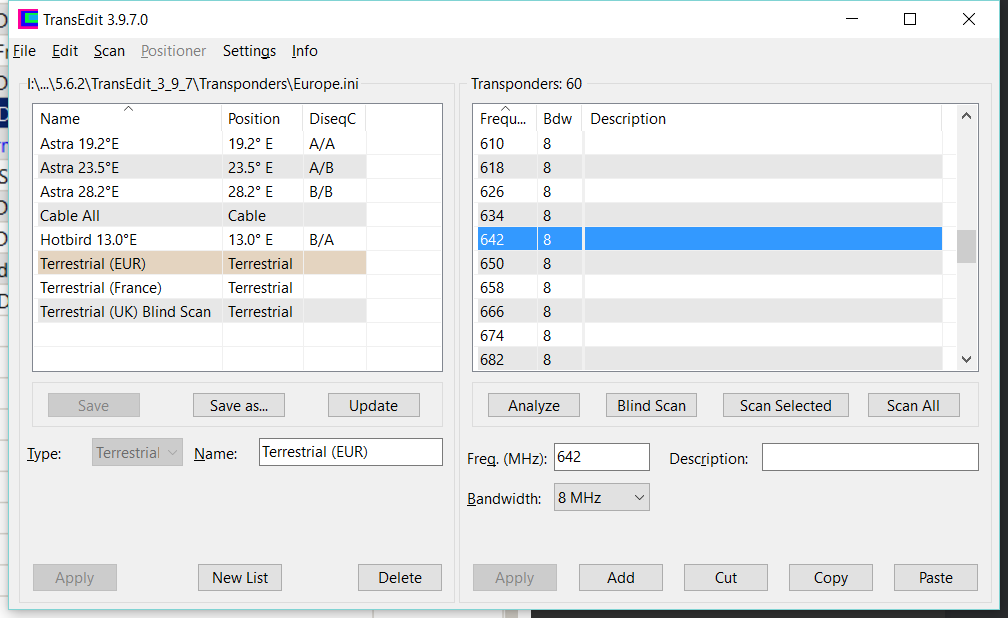
Task: Click the Analyze button
Action: pos(534,406)
